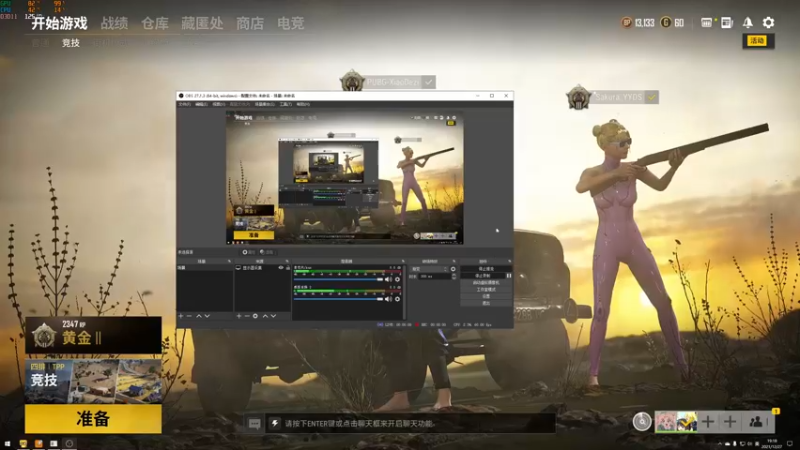Toggle visibility eye of display capture source
The width and height of the screenshot is (800, 450).
click(x=281, y=267)
